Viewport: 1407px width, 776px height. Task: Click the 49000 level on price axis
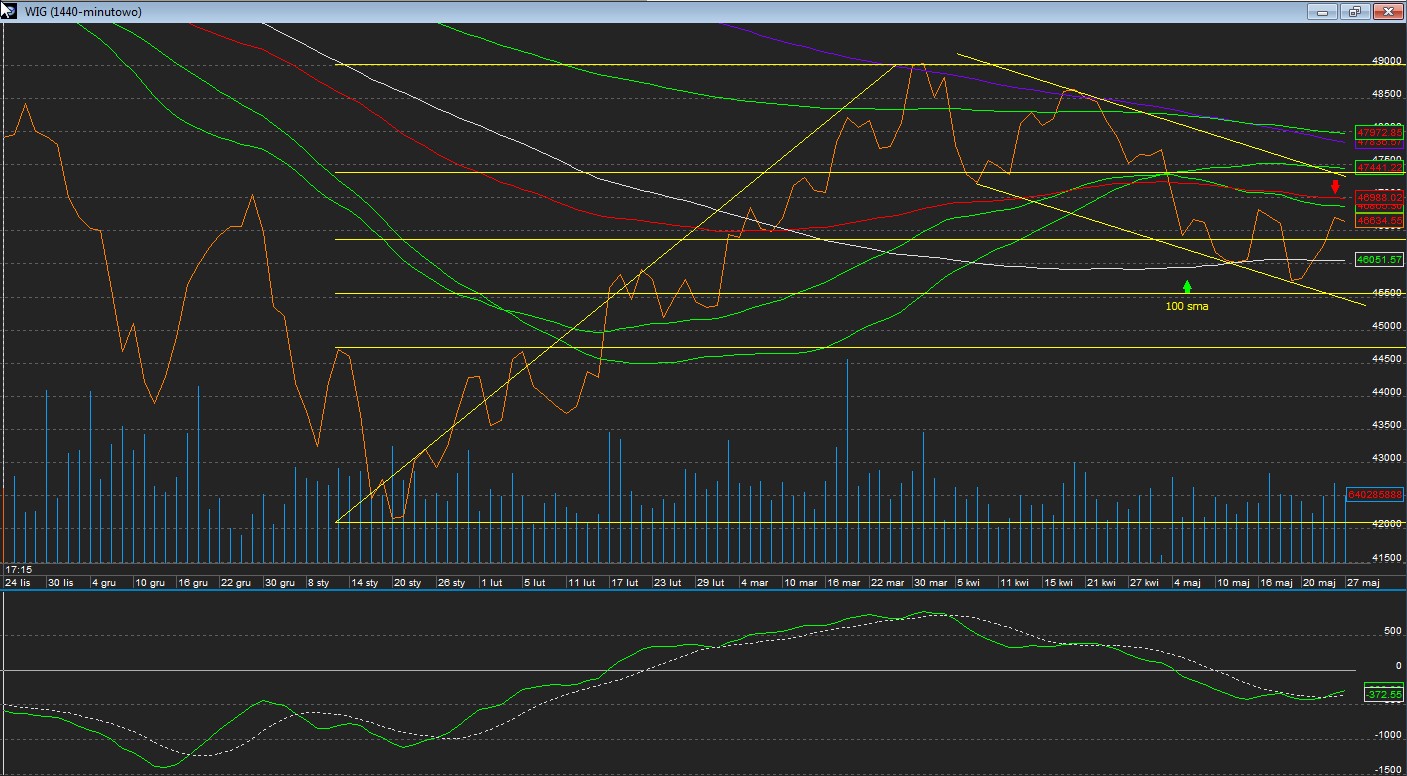(1386, 61)
